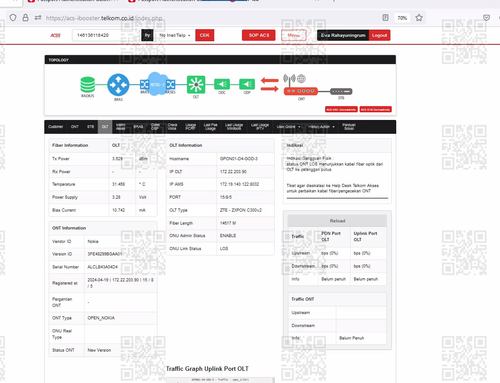Click the 'by' label button beside search field

(147, 35)
